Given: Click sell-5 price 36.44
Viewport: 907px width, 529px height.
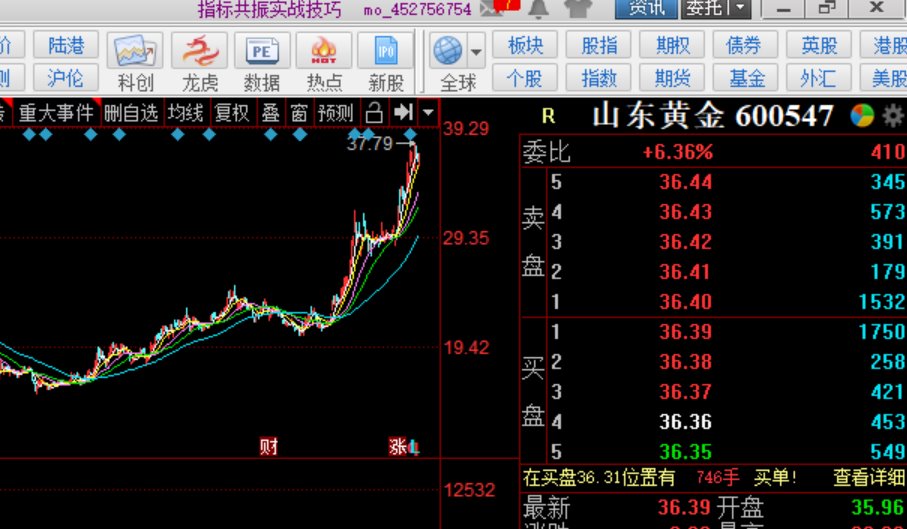Looking at the screenshot, I should tap(685, 182).
